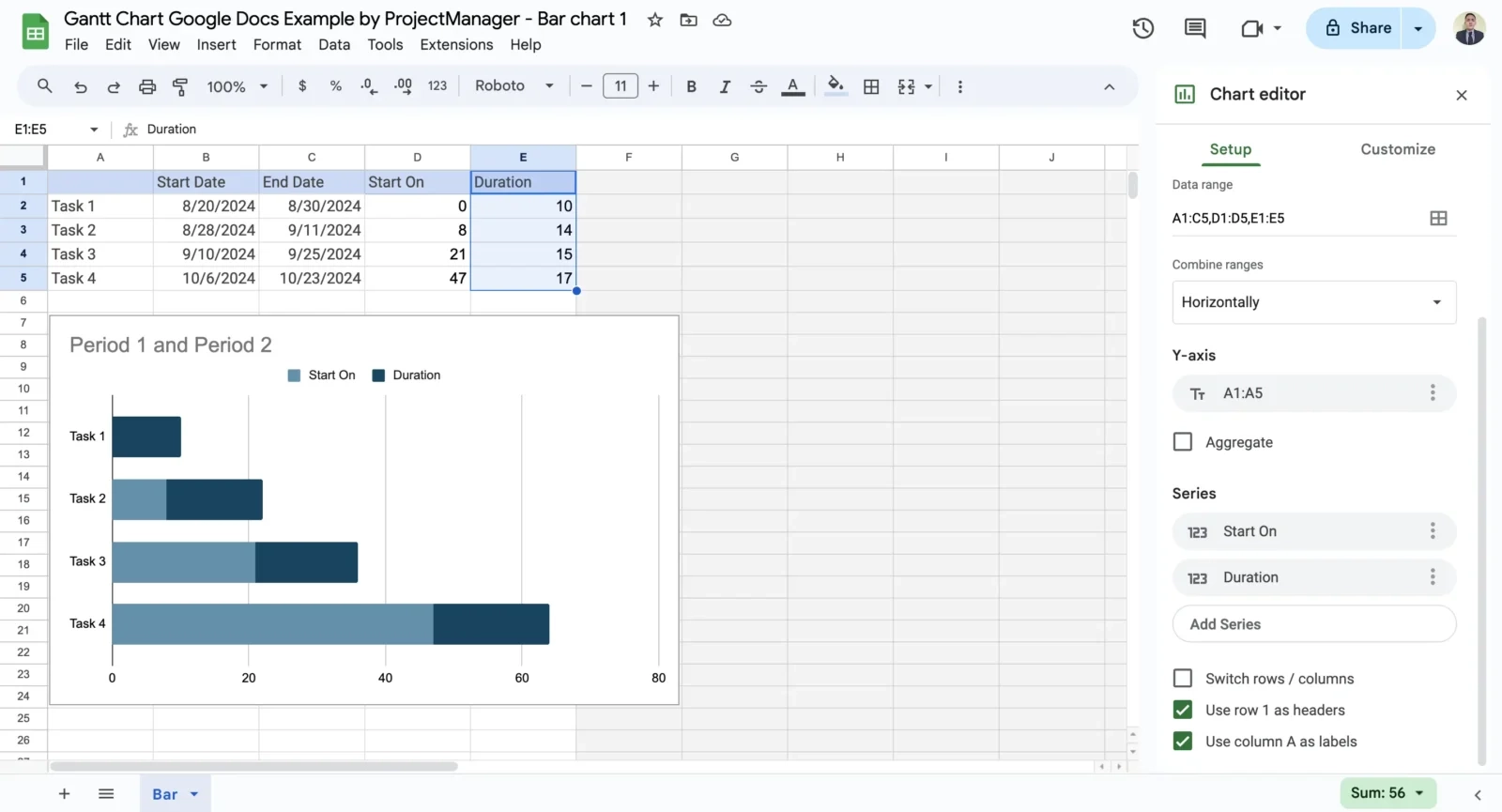Screen dimensions: 1502x812
Task: Click the Share button
Action: pyautogui.click(x=1356, y=28)
